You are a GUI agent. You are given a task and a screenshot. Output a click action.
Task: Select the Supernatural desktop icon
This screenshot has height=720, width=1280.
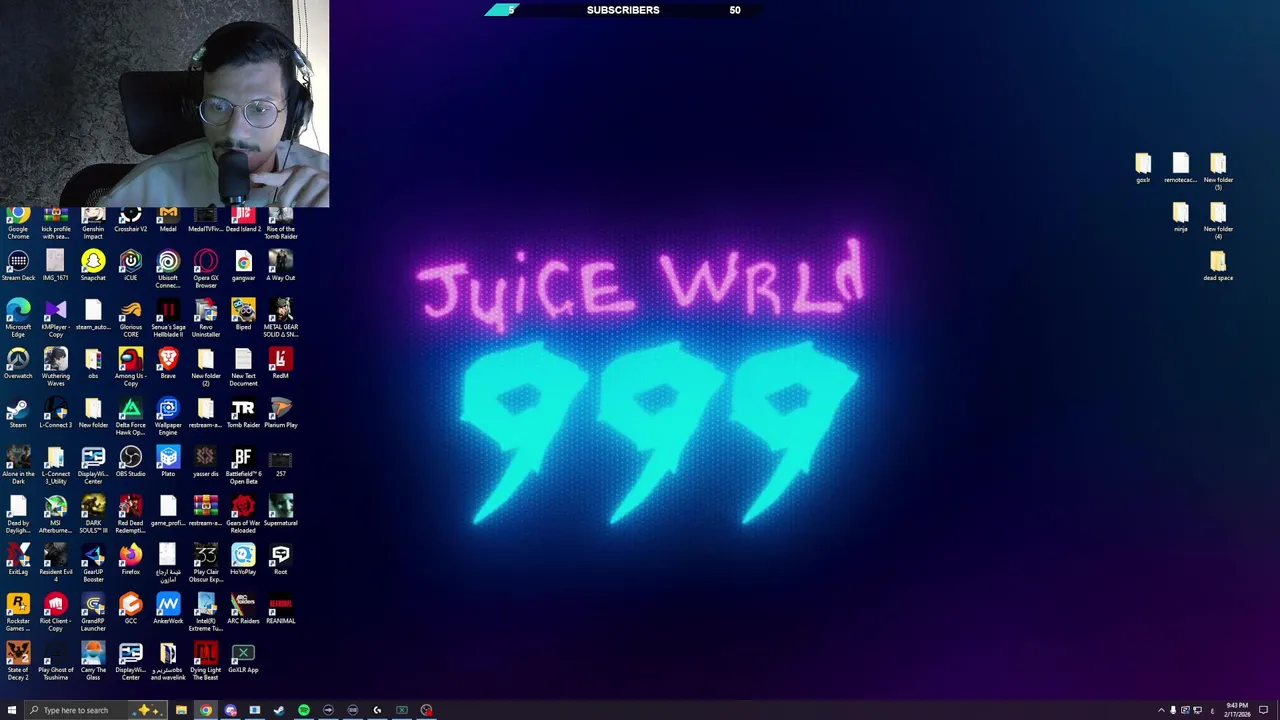coord(281,511)
